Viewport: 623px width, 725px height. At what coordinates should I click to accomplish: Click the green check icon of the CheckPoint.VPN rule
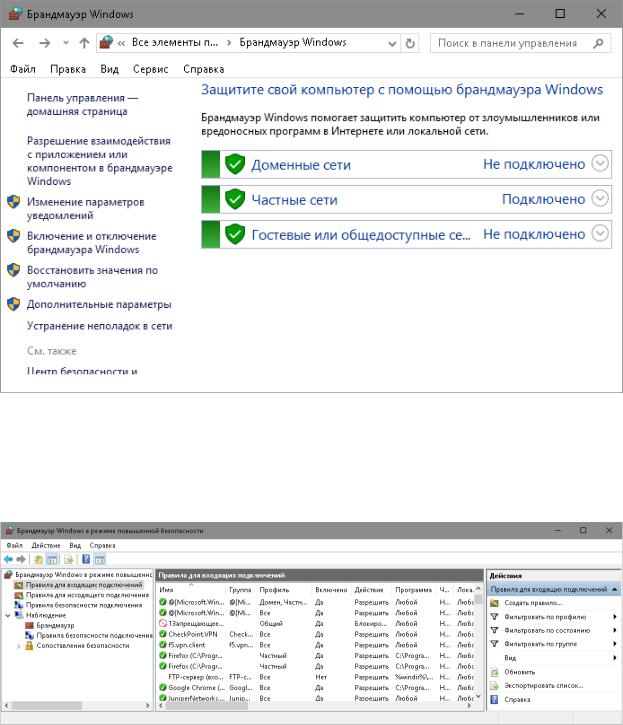163,634
